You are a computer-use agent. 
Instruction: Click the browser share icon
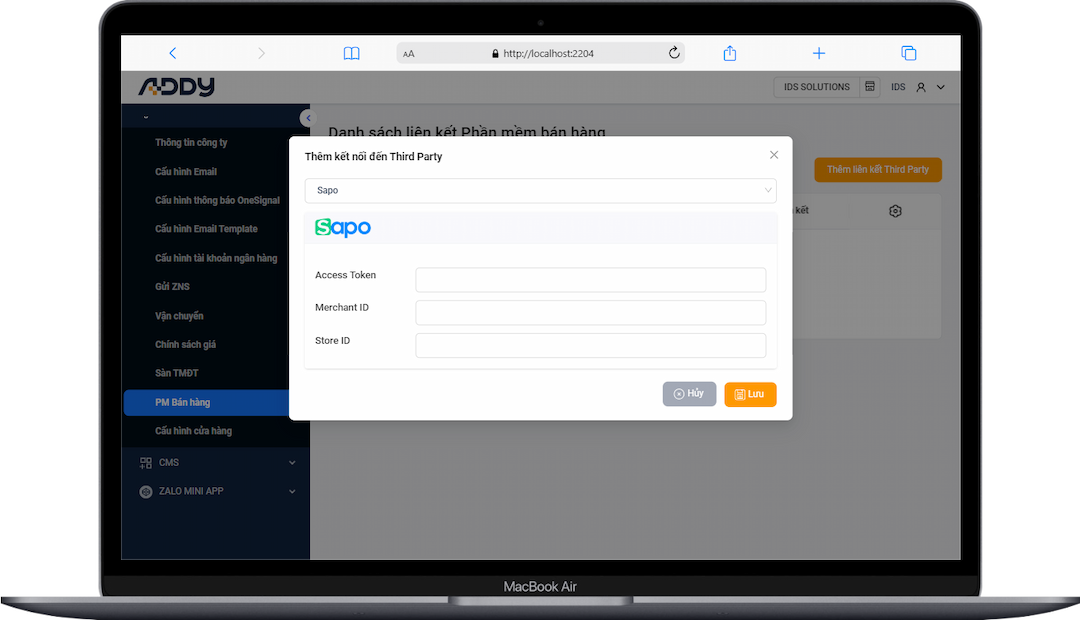click(730, 53)
